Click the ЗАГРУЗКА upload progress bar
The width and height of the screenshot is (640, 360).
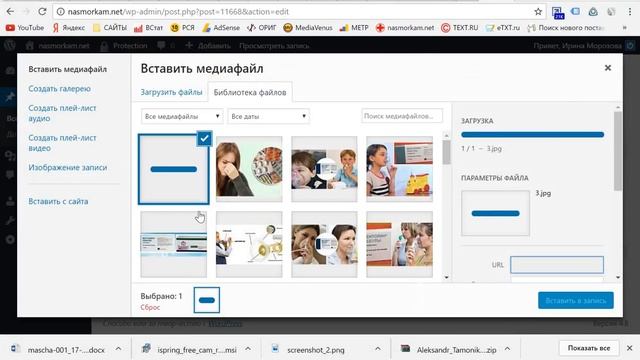(x=532, y=134)
